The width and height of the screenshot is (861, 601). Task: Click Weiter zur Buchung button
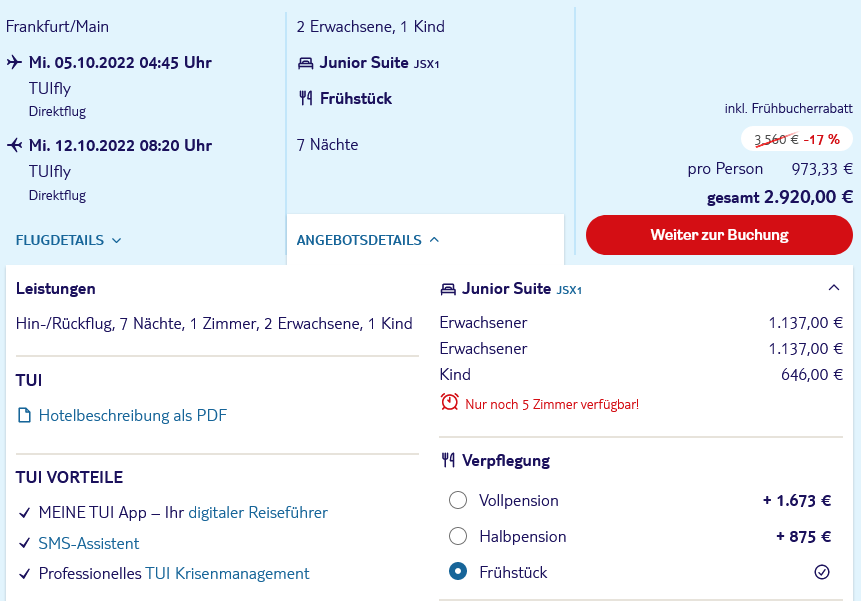point(719,235)
